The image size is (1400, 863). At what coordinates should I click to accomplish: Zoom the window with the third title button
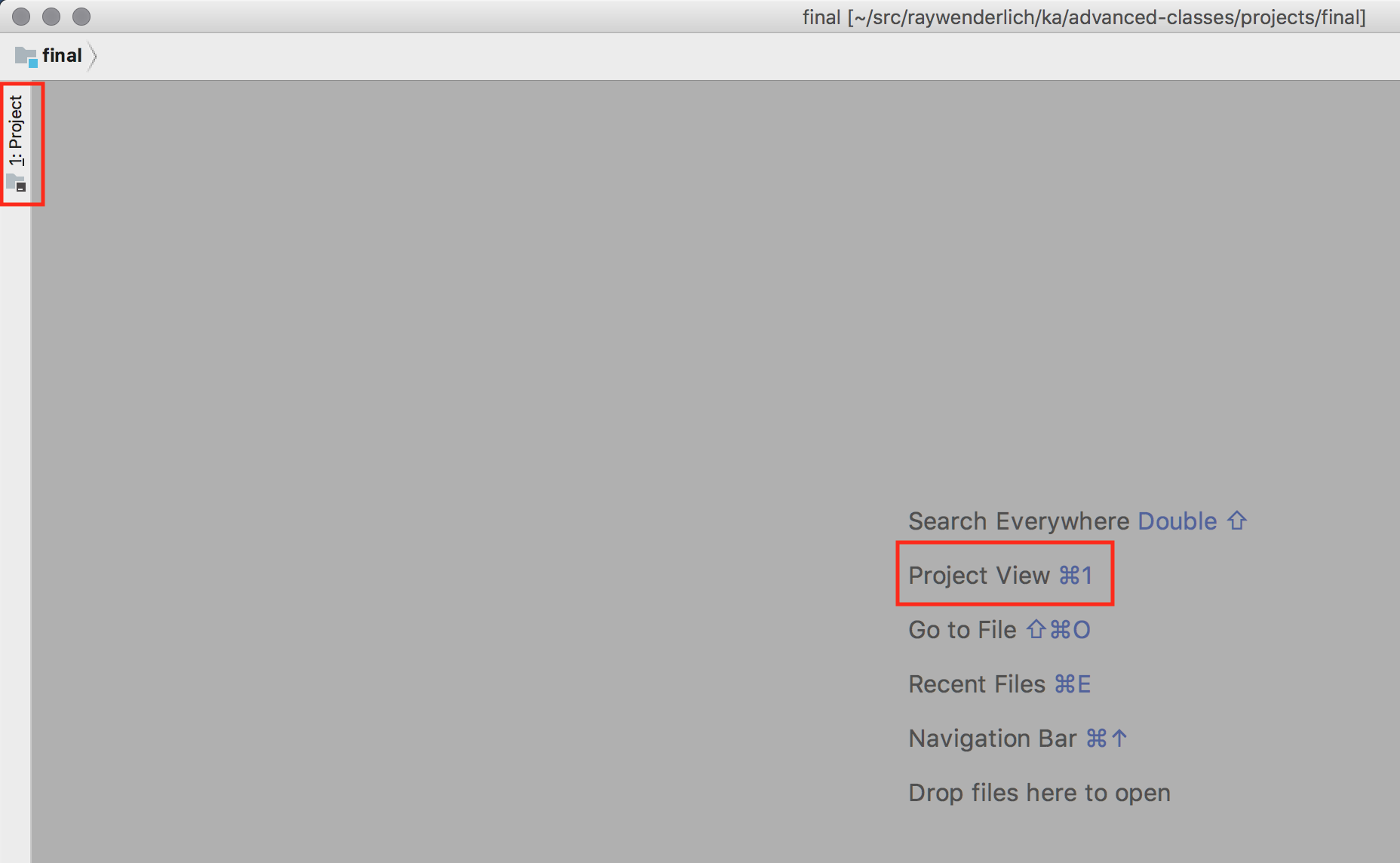pos(81,17)
